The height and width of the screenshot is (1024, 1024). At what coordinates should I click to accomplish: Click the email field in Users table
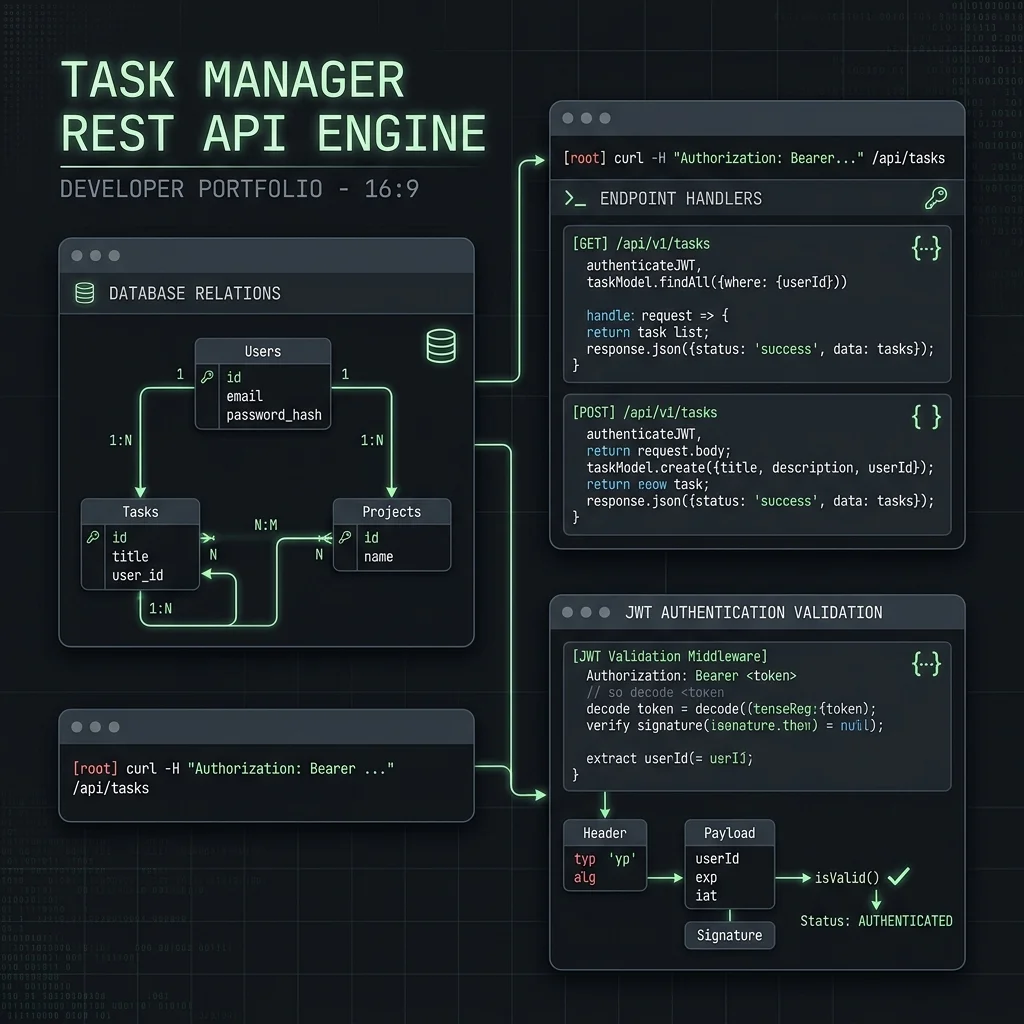click(244, 396)
